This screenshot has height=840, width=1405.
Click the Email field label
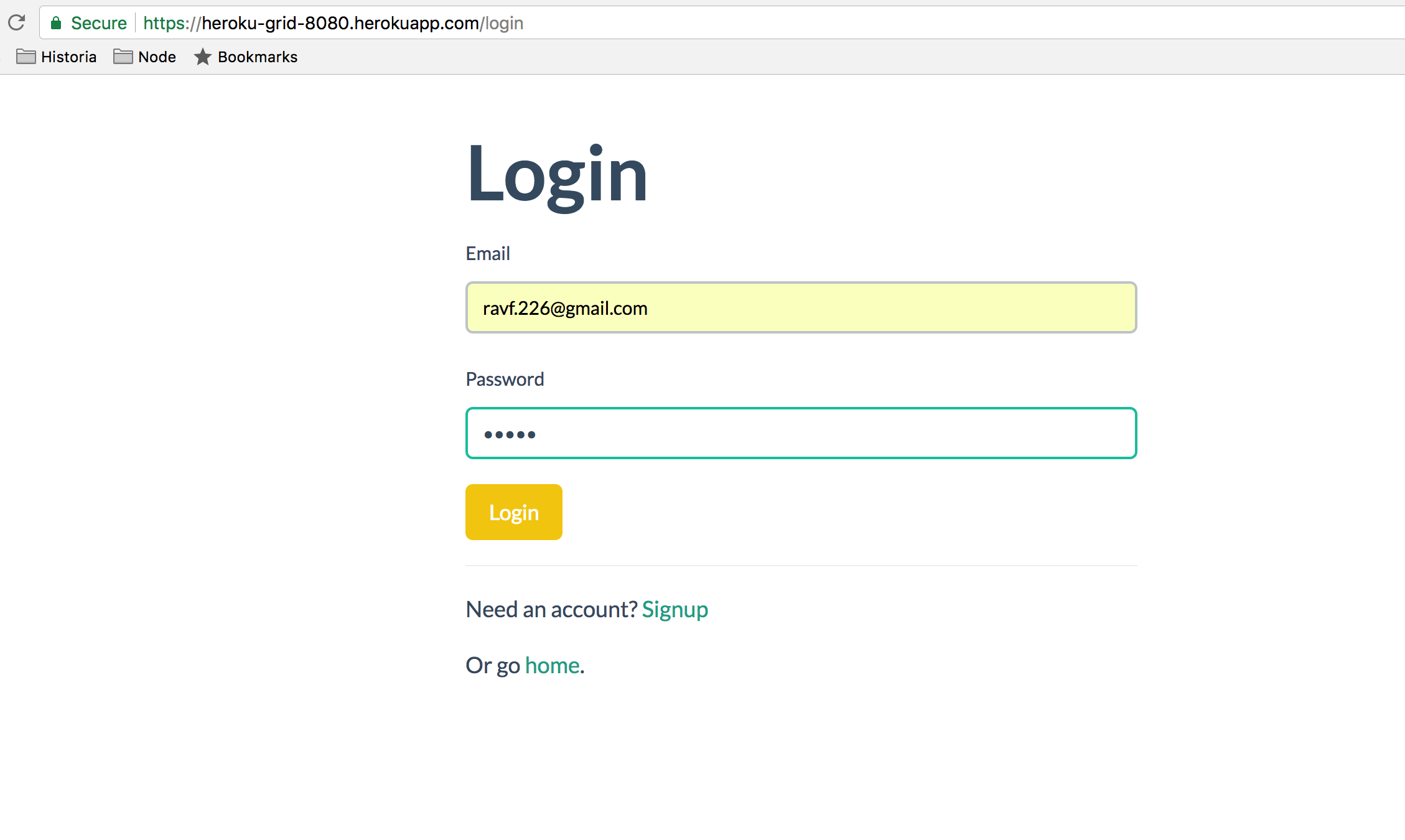pyautogui.click(x=488, y=254)
